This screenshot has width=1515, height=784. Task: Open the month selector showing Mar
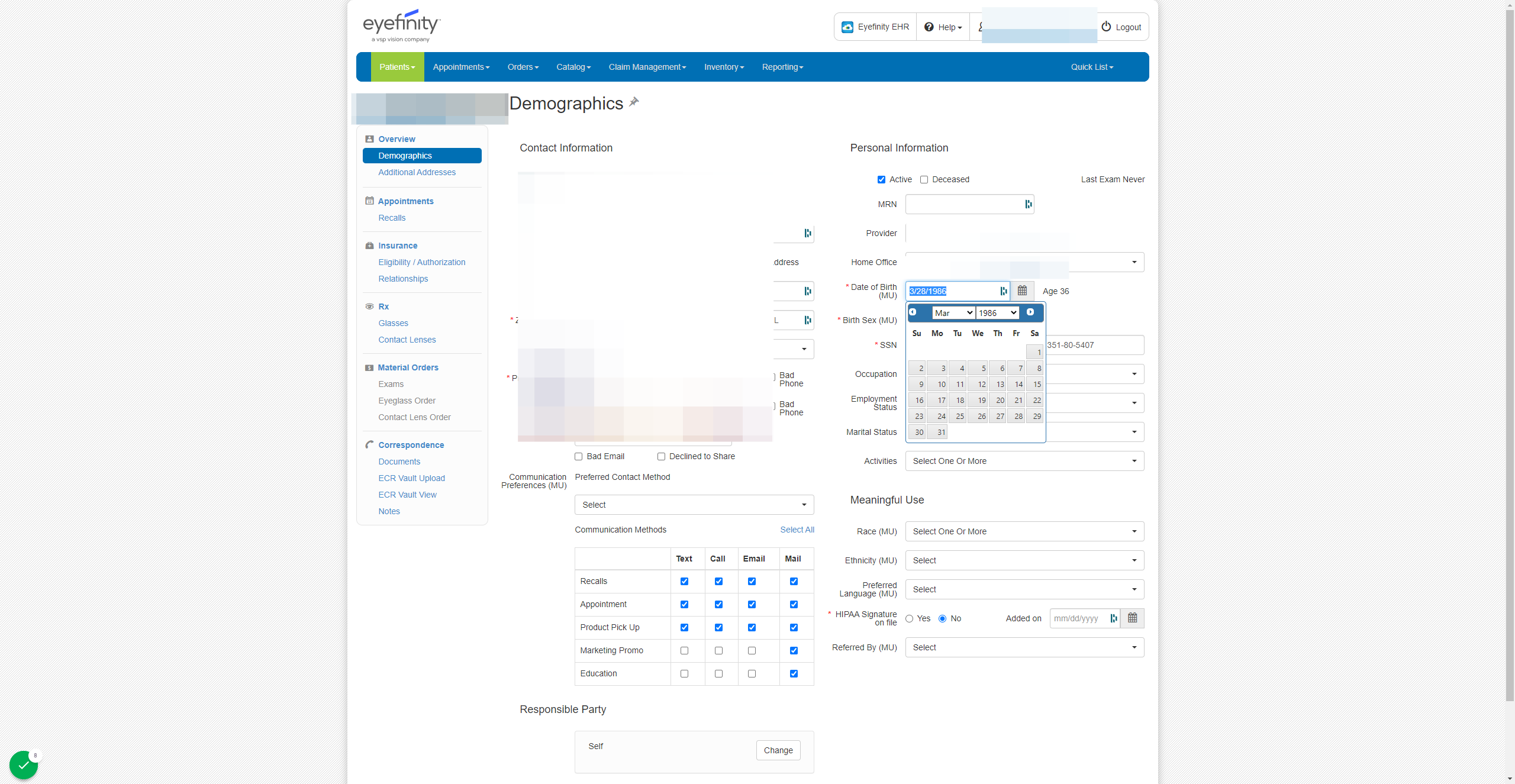point(953,312)
